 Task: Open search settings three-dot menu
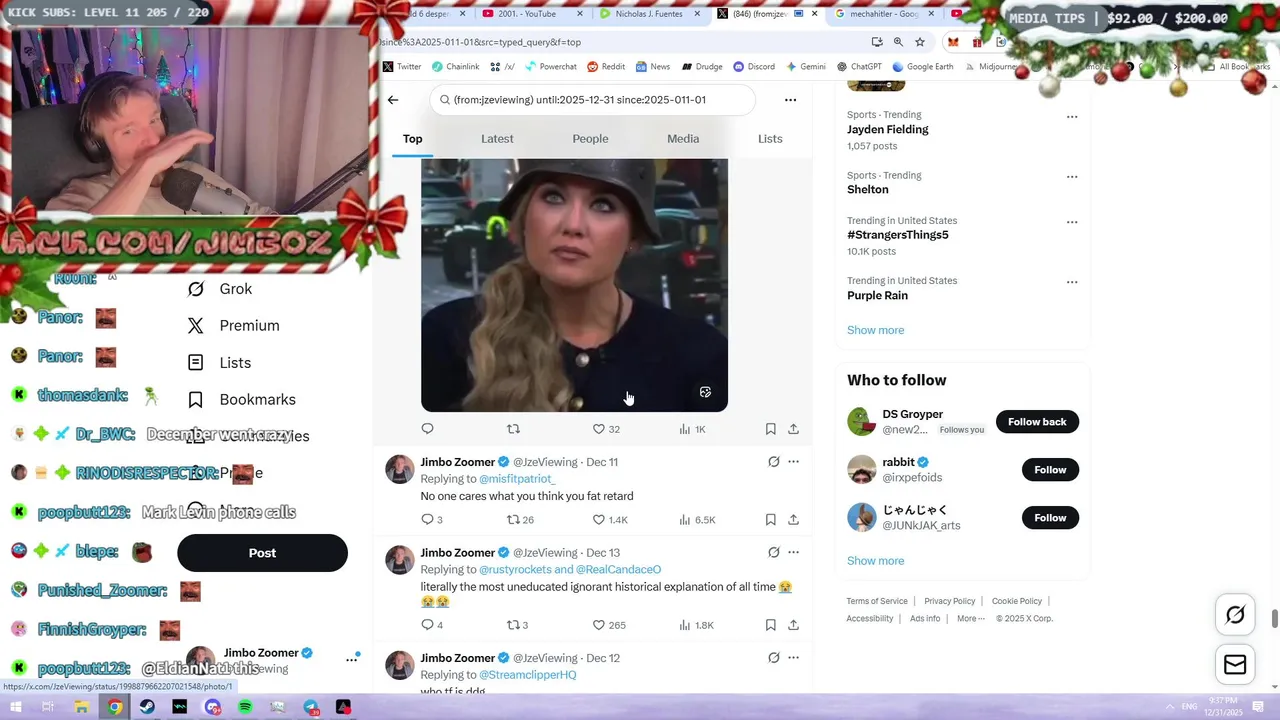pyautogui.click(x=790, y=100)
